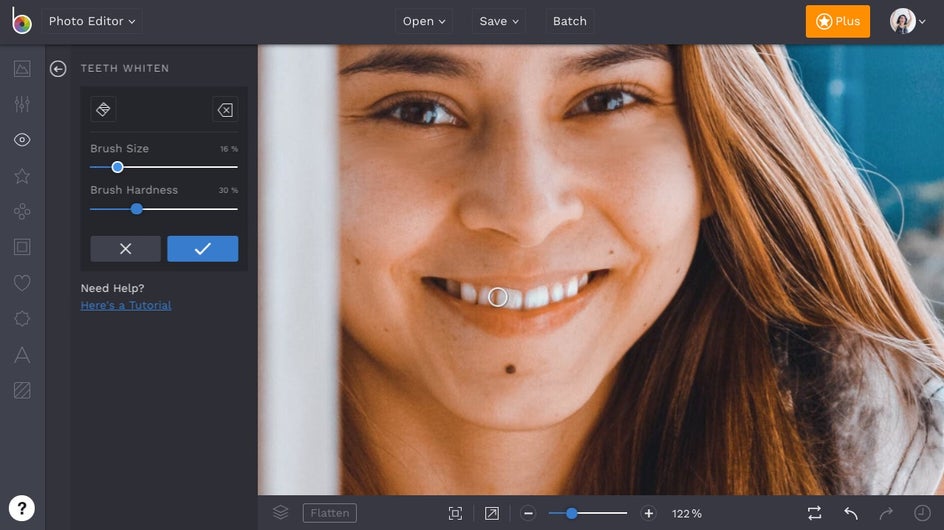This screenshot has width=944, height=530.
Task: Open the user profile avatar menu
Action: tap(907, 21)
